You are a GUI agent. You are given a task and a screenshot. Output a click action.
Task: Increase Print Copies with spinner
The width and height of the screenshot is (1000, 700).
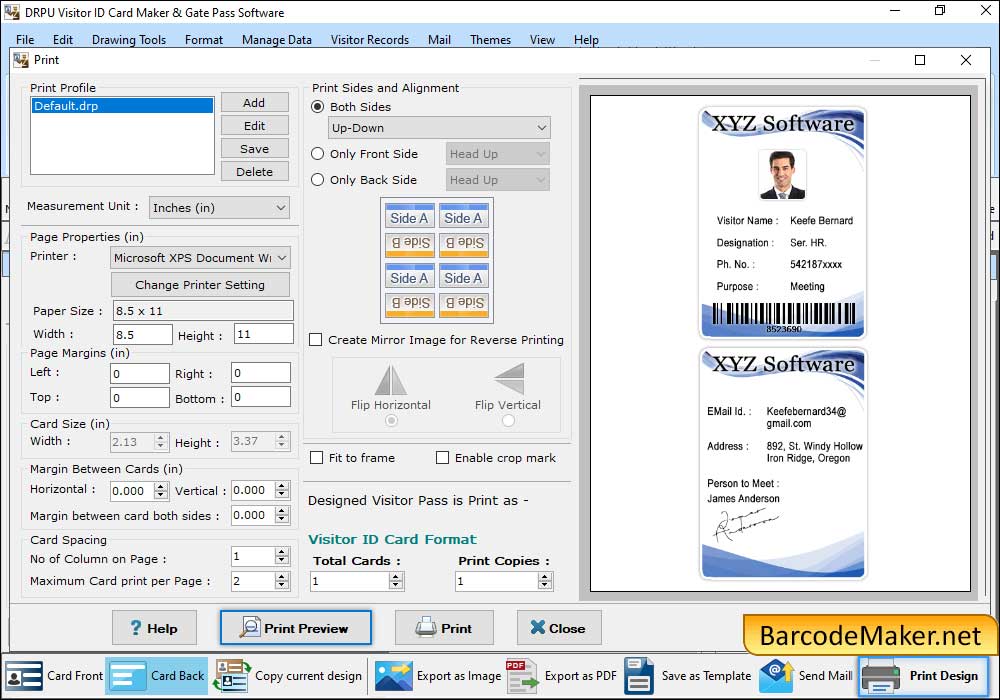coord(544,576)
